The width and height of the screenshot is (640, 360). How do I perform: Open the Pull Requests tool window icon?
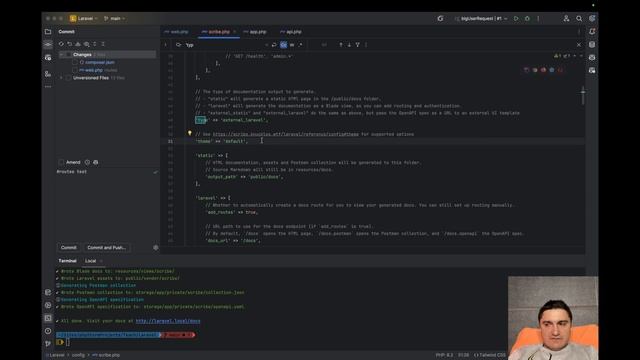[x=48, y=58]
